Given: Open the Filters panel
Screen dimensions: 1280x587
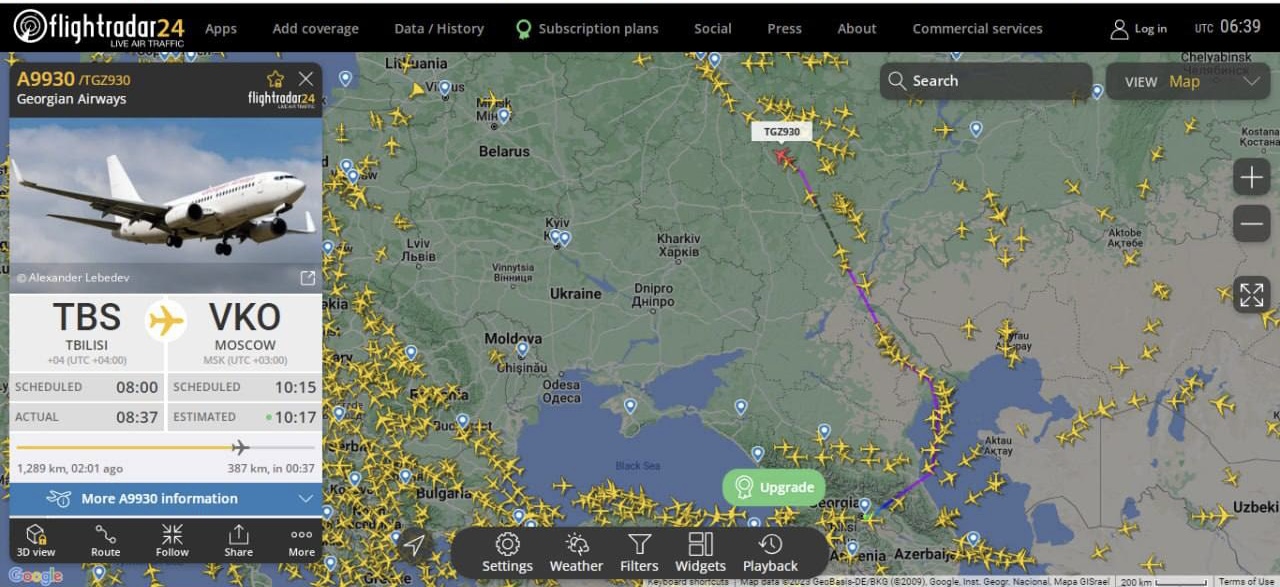Looking at the screenshot, I should pos(639,552).
